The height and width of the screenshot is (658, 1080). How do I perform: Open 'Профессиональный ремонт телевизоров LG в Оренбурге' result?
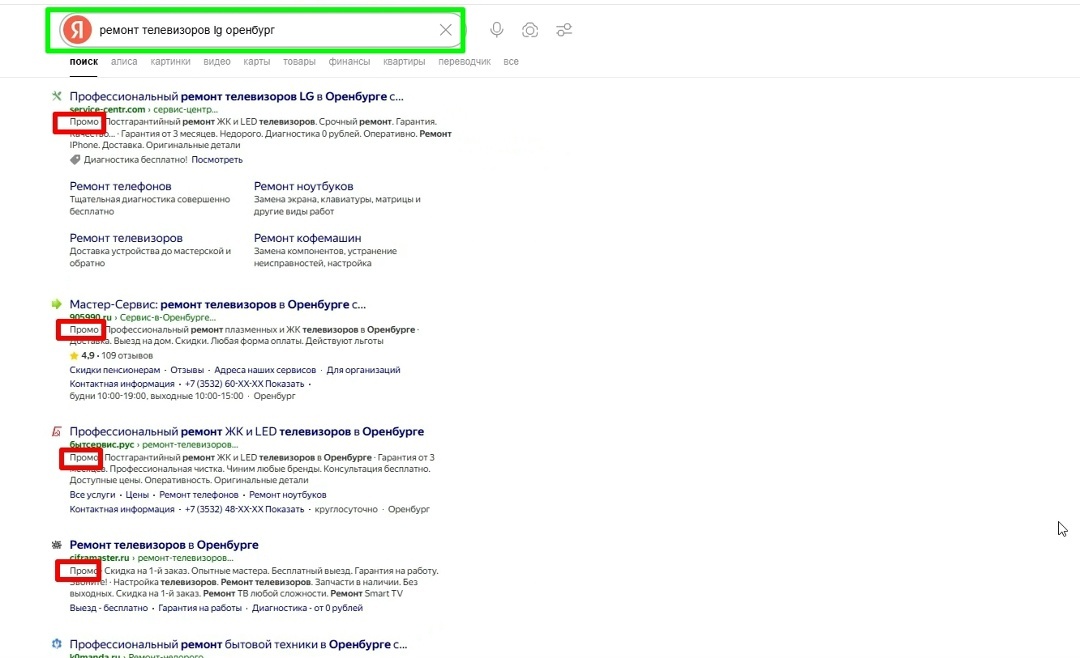pyautogui.click(x=236, y=96)
